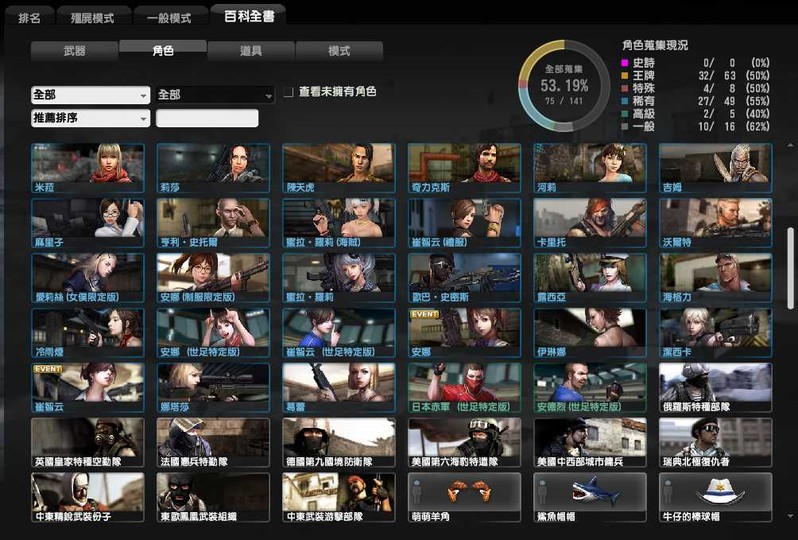Select the 瑞典北極復仇者 card

tap(716, 443)
